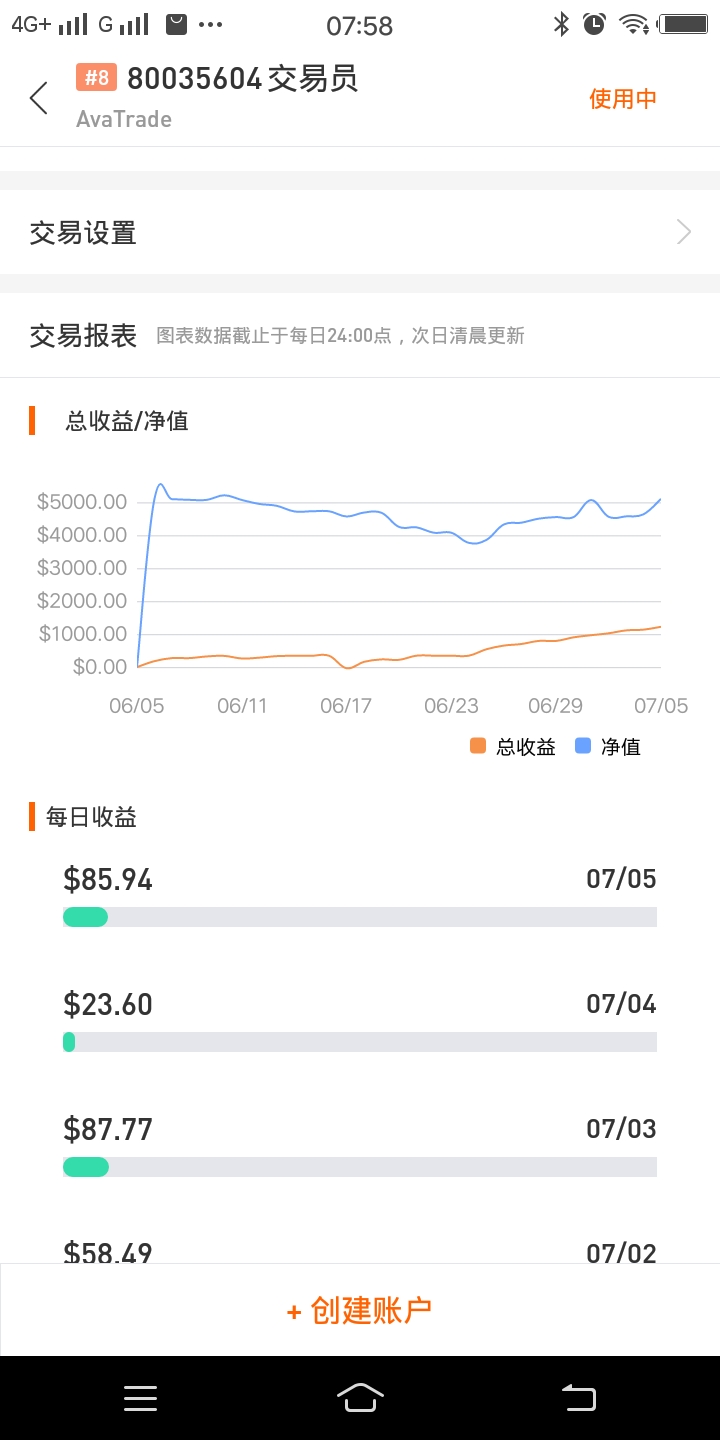Tap the Wi-Fi status icon
This screenshot has height=1440, width=720.
coord(633,24)
